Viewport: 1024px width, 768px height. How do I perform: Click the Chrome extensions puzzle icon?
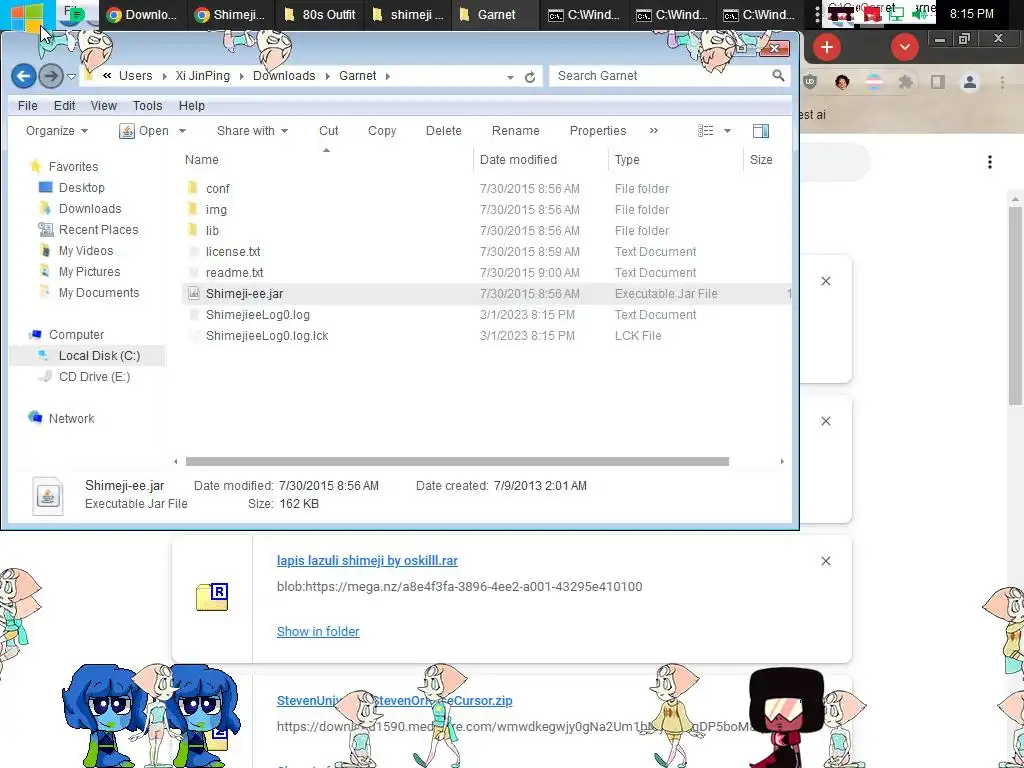(906, 82)
